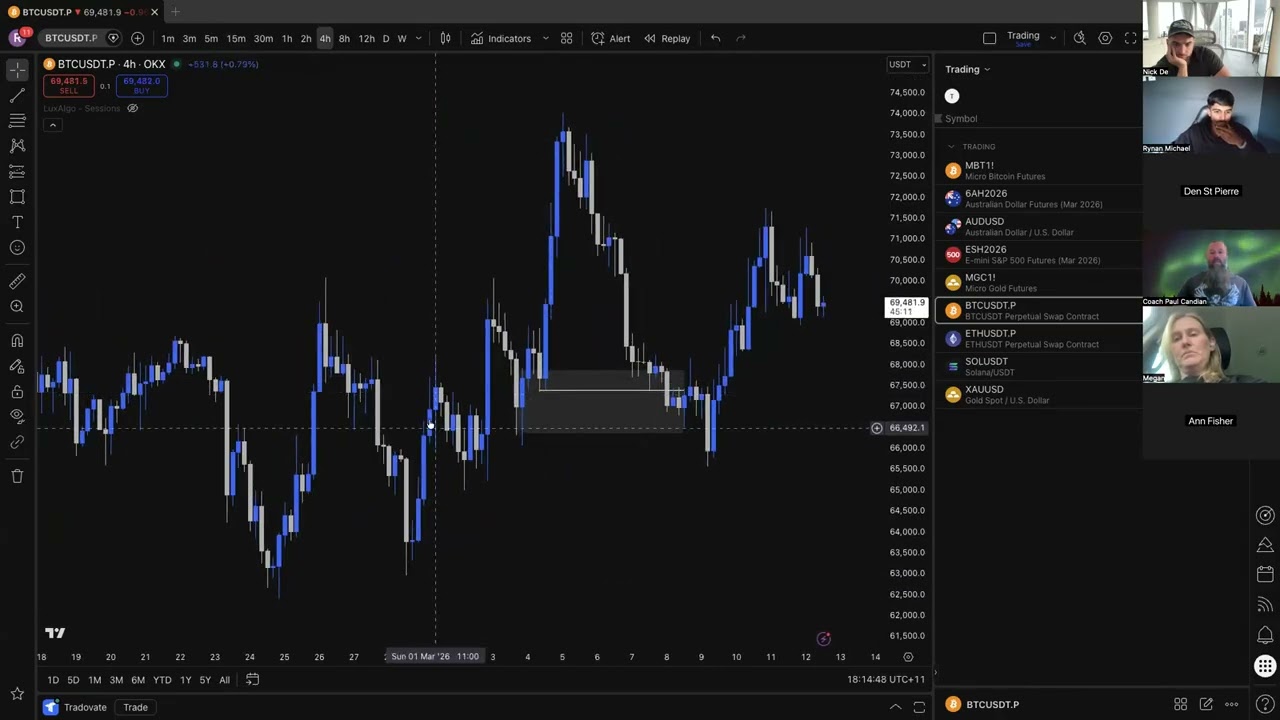
Task: Open the timezone clock 18:14:48 UTC+11
Action: (x=885, y=680)
